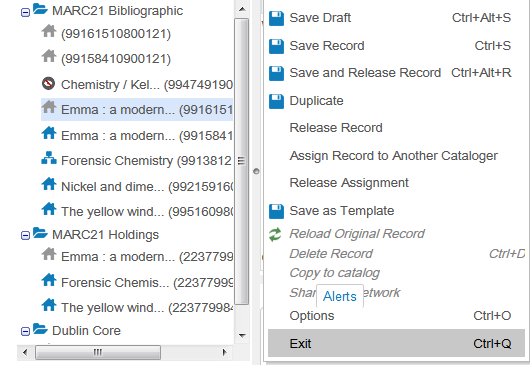Collapse the MARC21 Bibliographic folder
This screenshot has width=530, height=365.
click(x=25, y=13)
